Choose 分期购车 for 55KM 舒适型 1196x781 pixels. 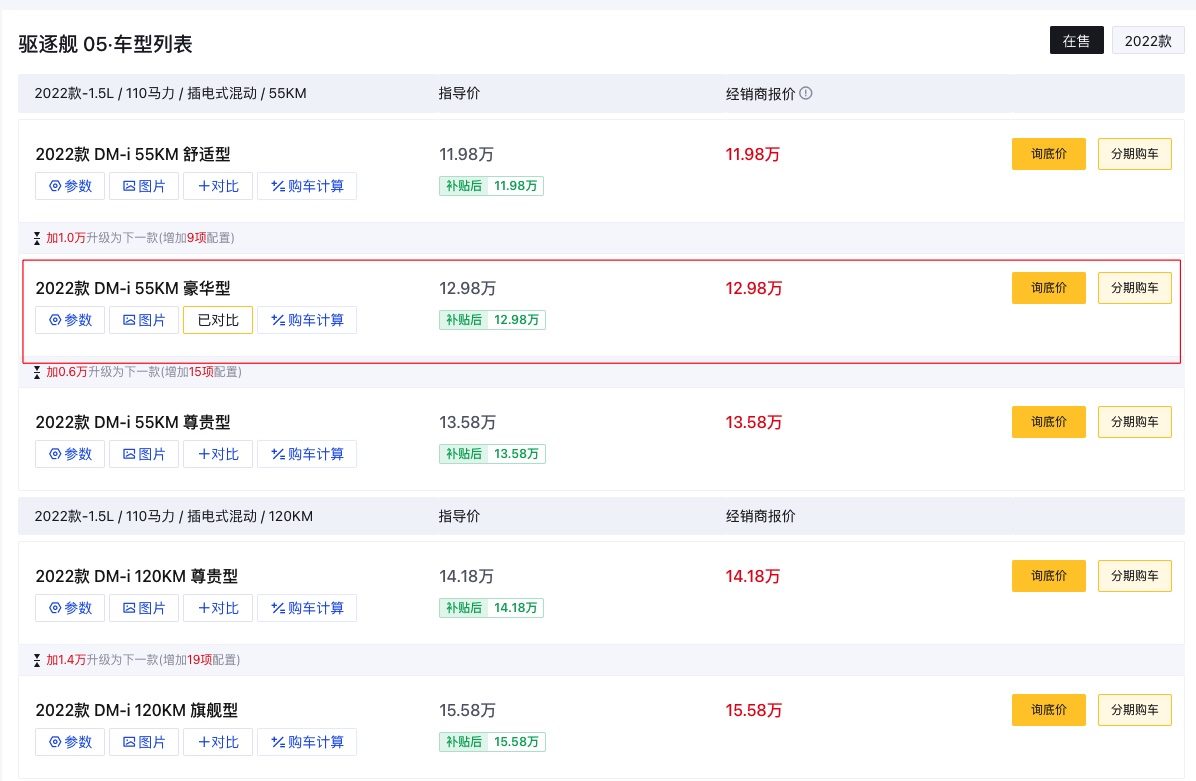coord(1134,154)
